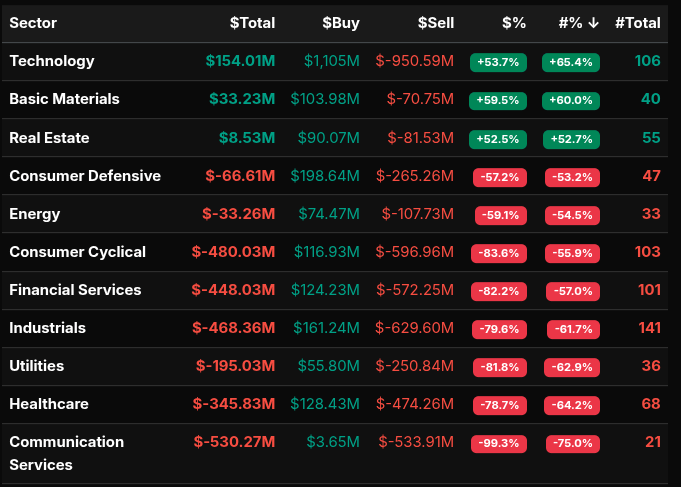This screenshot has width=681, height=487.
Task: Click the Healthcare $128.43M buy value
Action: click(x=325, y=404)
